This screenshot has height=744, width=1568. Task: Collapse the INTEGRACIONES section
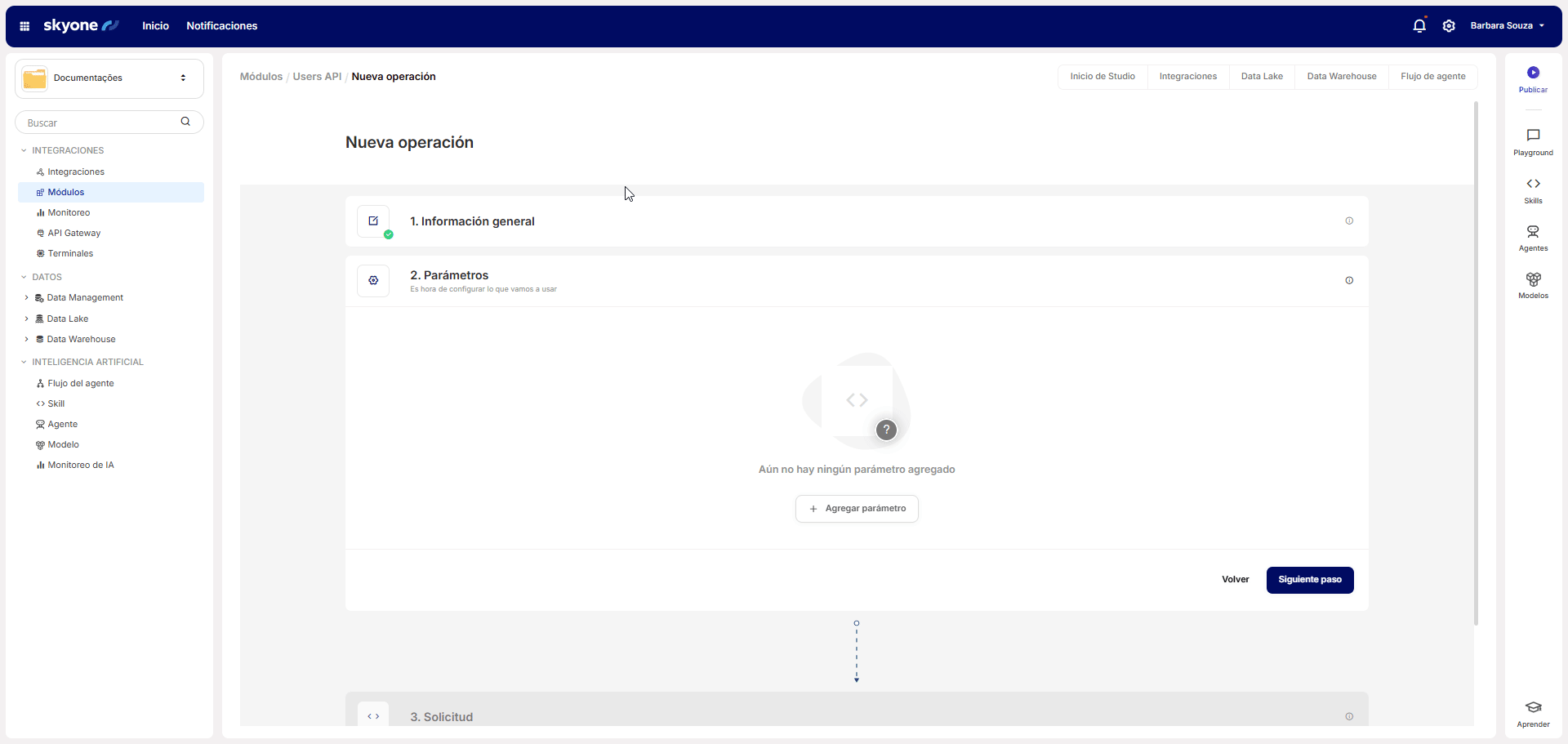tap(24, 151)
